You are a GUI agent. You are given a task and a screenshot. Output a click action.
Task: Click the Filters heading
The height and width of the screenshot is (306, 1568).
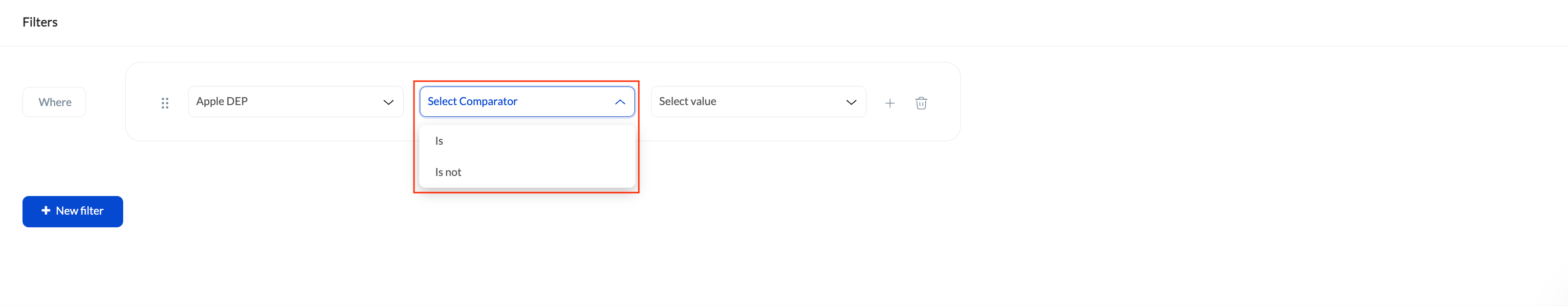click(40, 22)
